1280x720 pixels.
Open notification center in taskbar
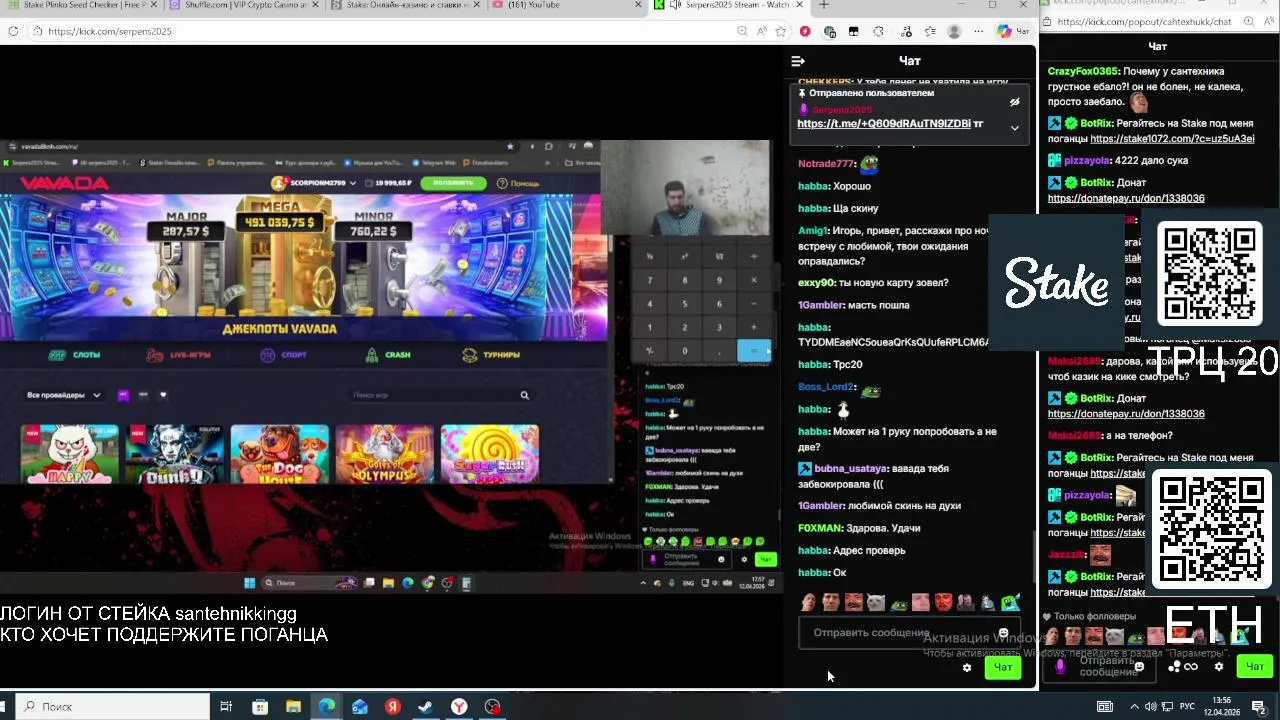(x=1260, y=707)
